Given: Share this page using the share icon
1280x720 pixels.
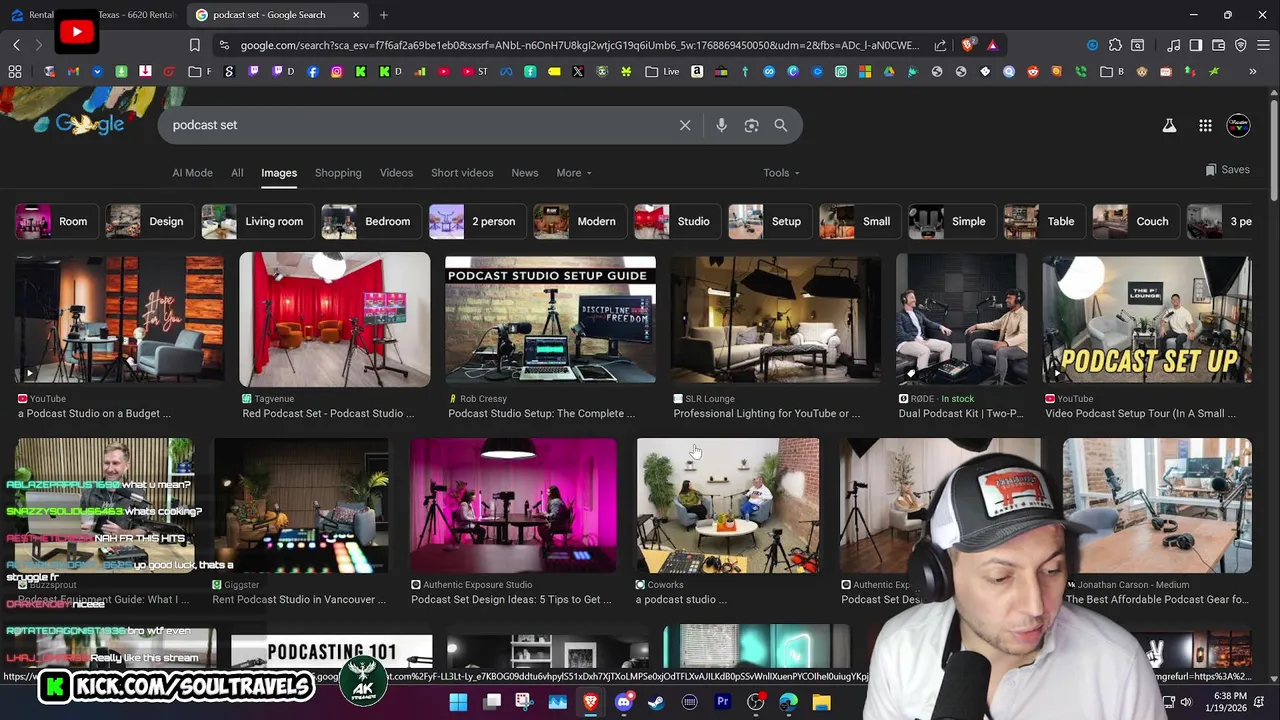Looking at the screenshot, I should 940,45.
